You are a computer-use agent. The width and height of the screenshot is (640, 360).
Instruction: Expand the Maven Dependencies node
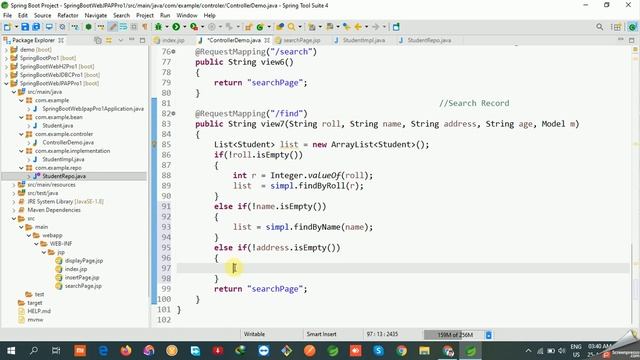pyautogui.click(x=14, y=210)
